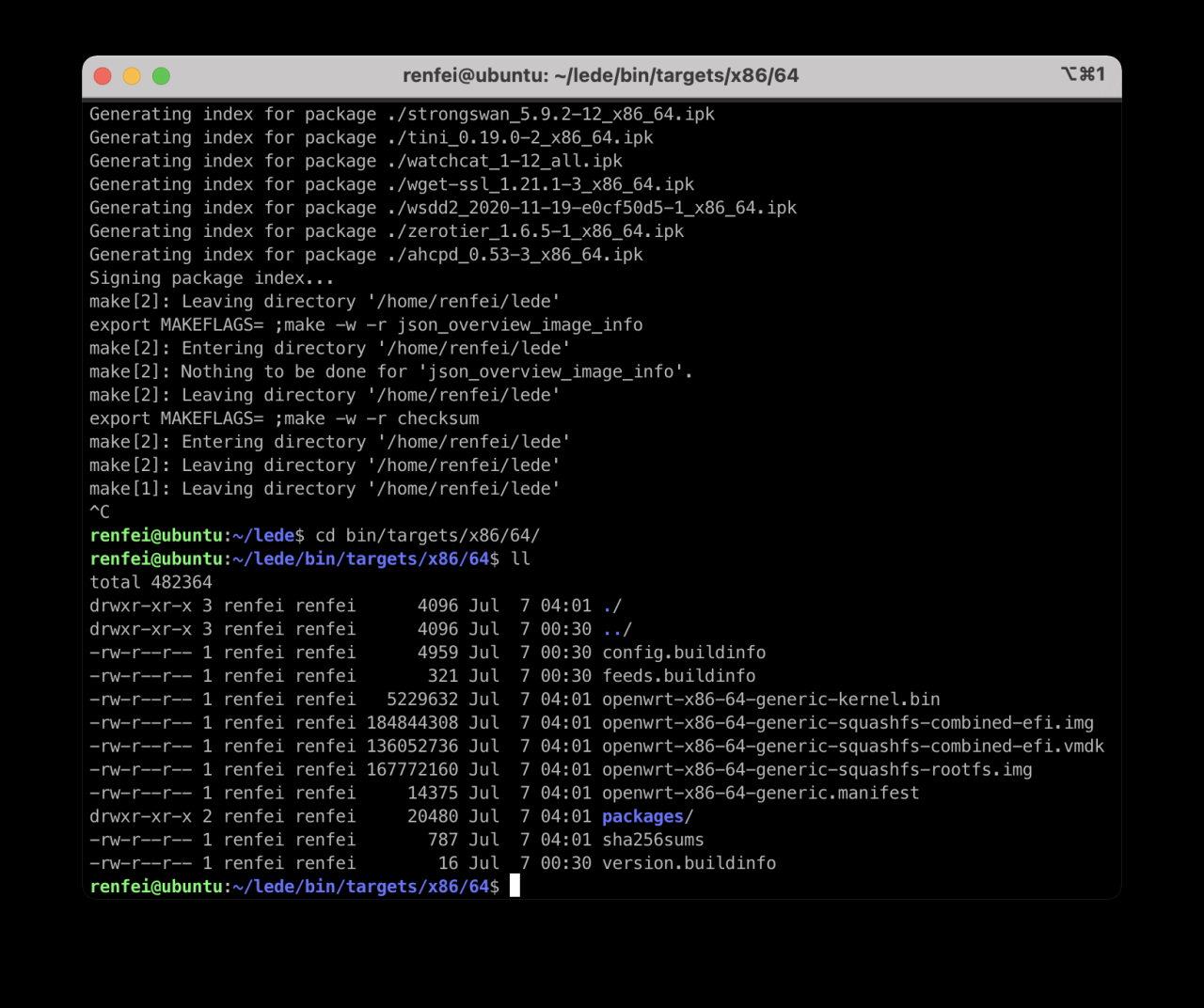Select the wsdd2_2020-11-19-e0cf50d5-1 package line
The image size is (1204, 1008).
443,208
